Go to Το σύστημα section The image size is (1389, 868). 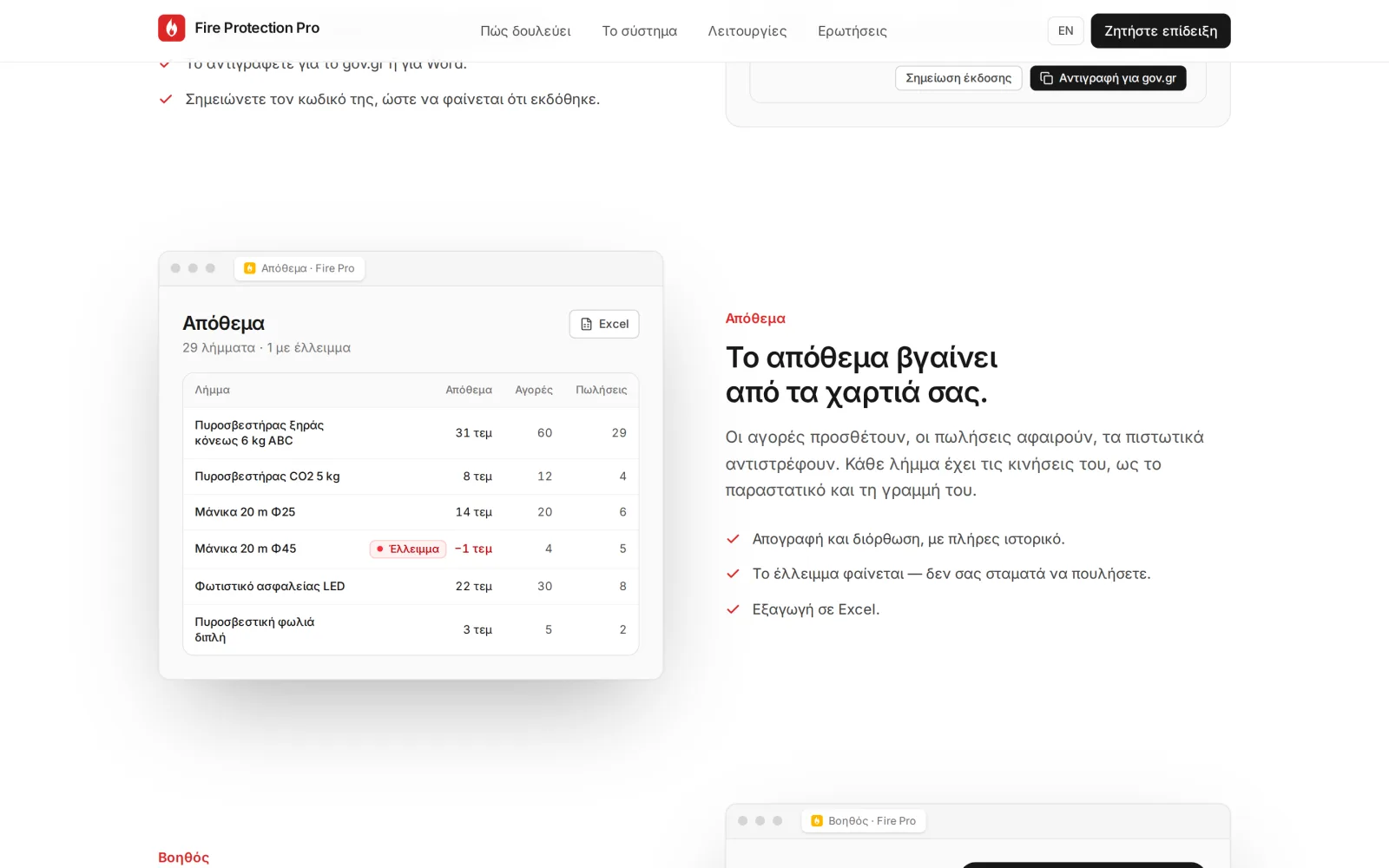tap(639, 31)
